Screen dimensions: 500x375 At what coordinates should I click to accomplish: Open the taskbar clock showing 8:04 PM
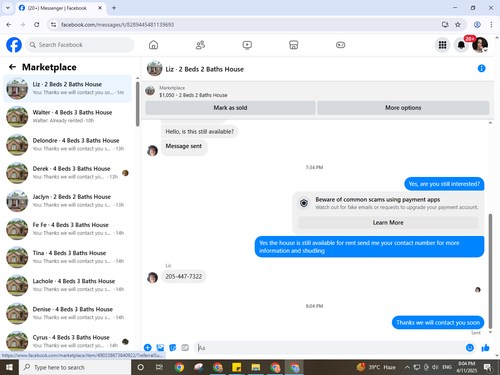tap(466, 367)
